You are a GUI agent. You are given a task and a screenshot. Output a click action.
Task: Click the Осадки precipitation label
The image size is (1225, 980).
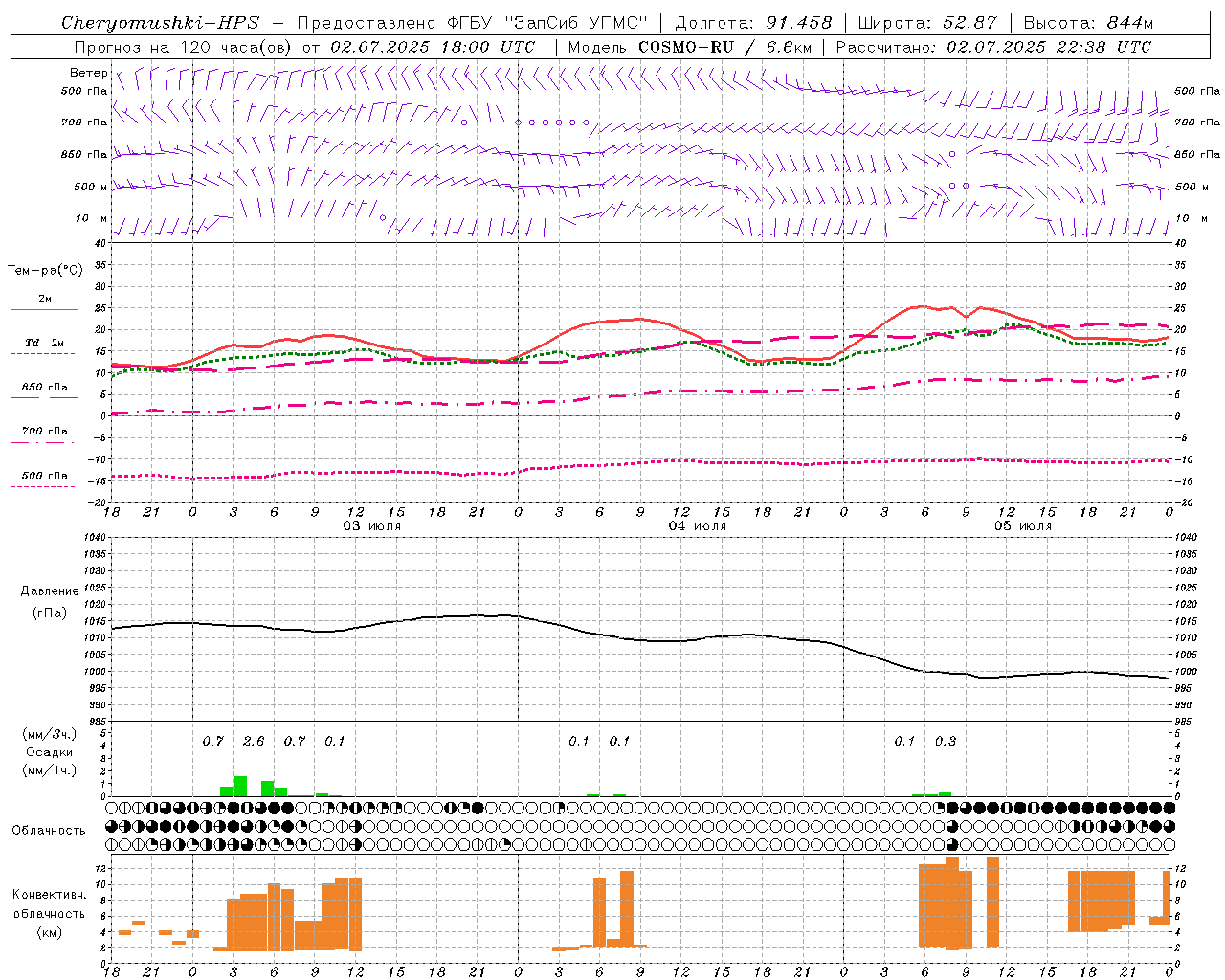coord(49,753)
